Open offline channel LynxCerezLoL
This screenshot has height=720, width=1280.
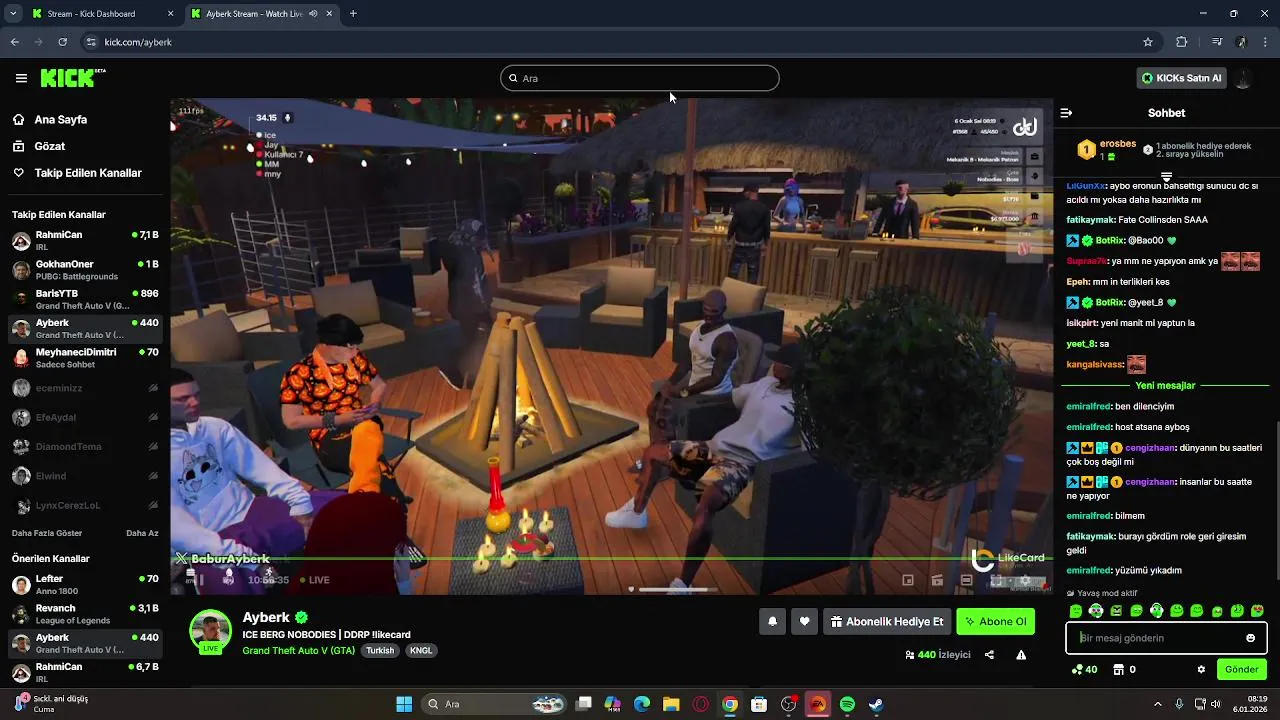click(x=85, y=505)
